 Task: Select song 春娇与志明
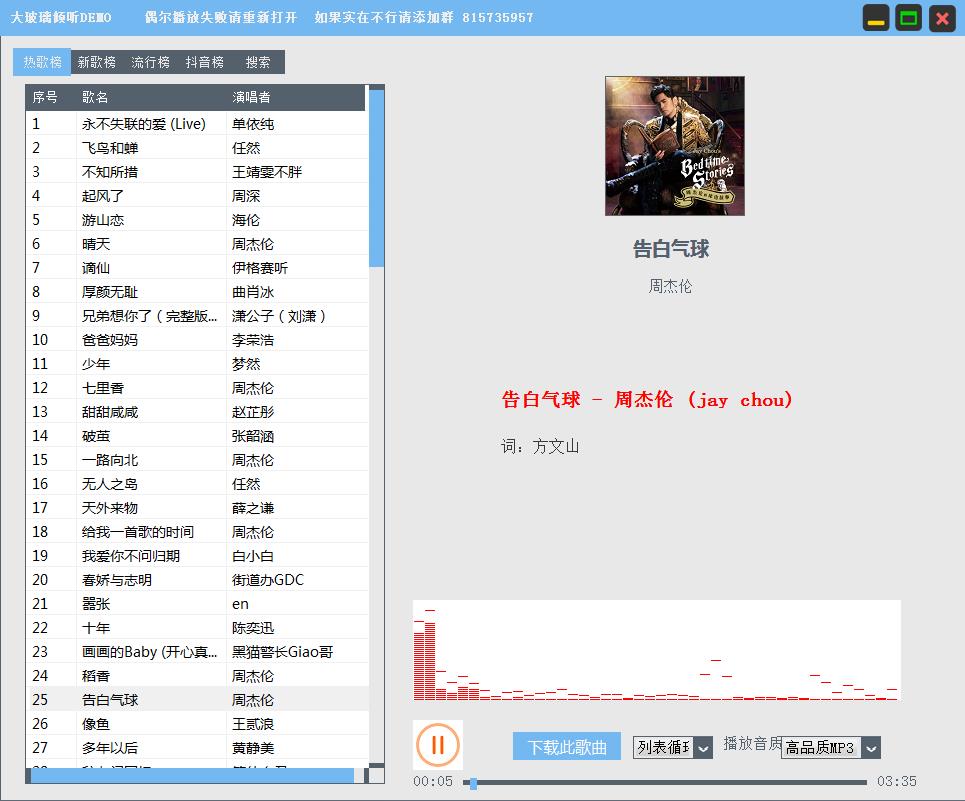click(x=116, y=580)
